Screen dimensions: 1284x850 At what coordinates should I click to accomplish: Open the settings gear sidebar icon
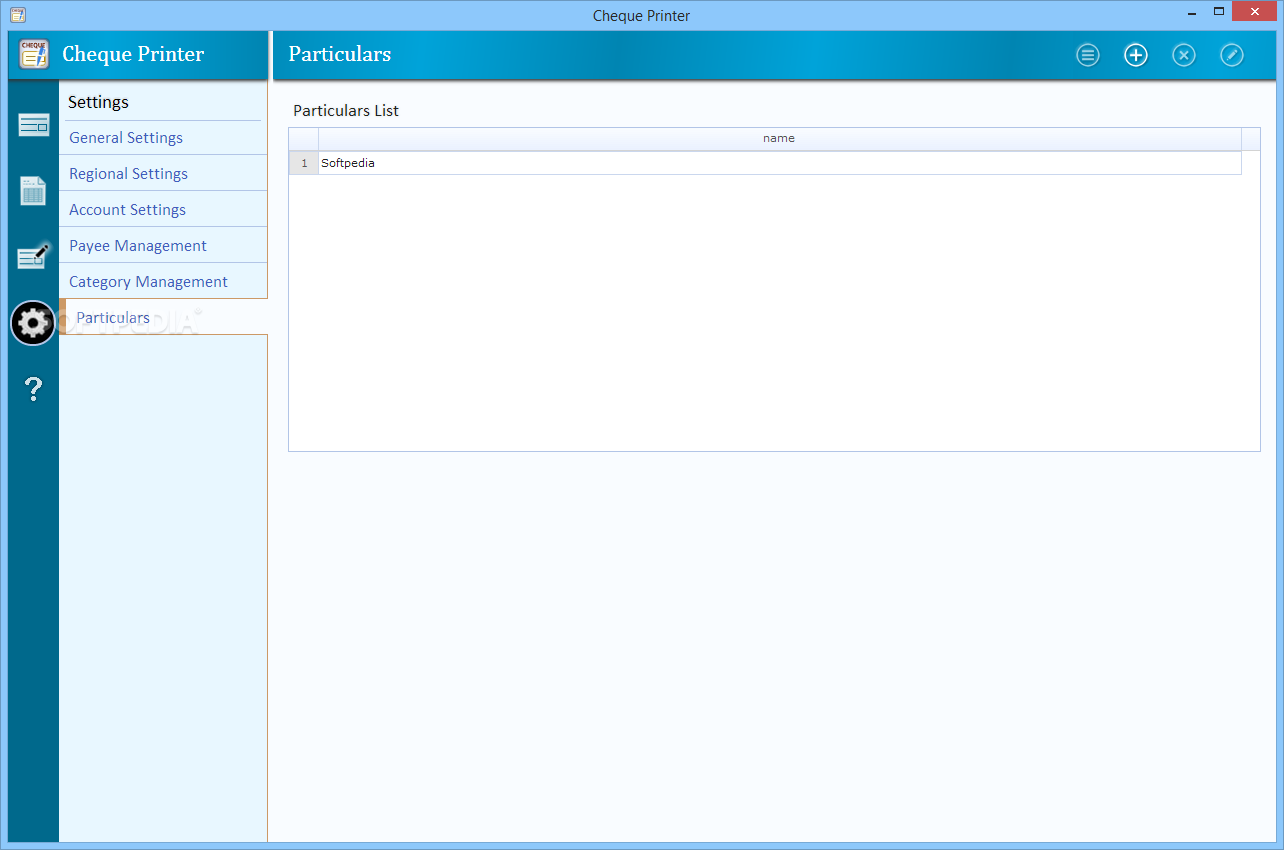click(x=33, y=323)
